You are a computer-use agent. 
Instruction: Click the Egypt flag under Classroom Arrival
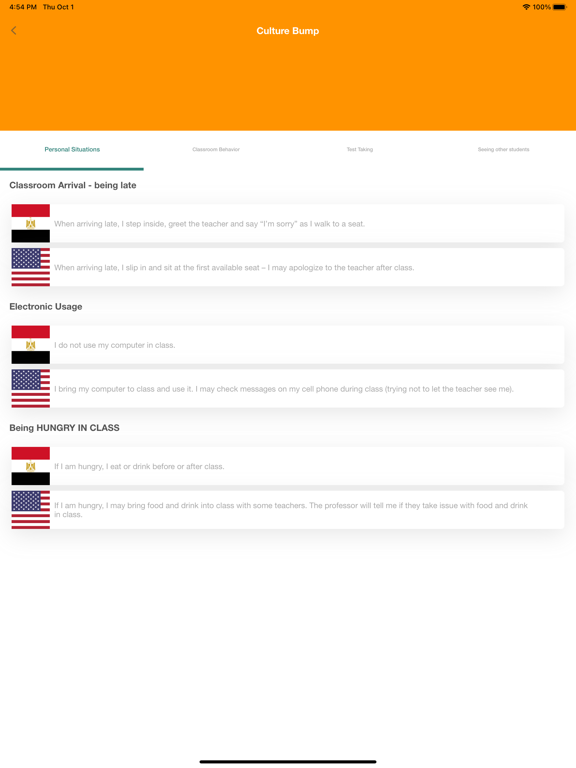point(30,223)
